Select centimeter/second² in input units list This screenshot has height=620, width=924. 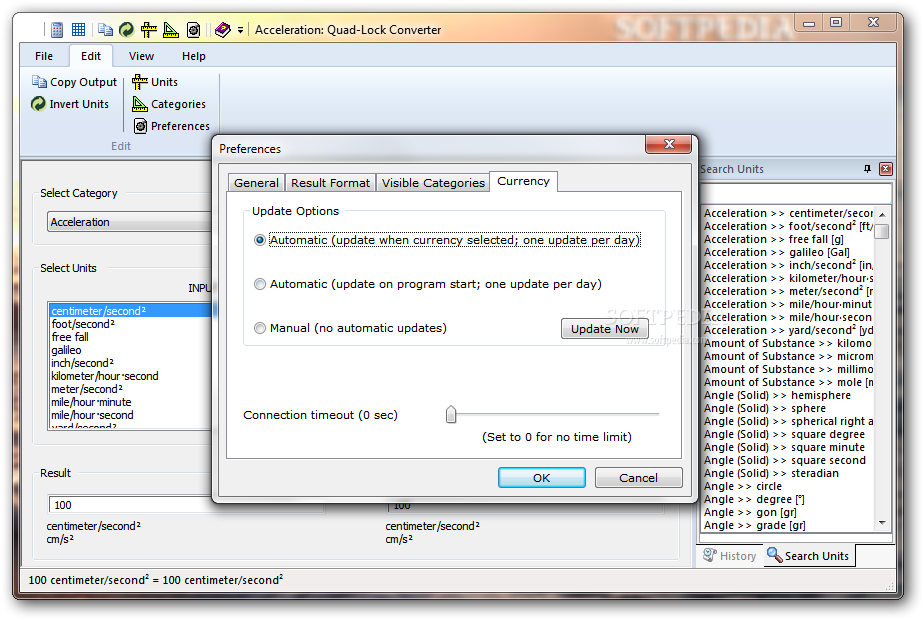tap(131, 311)
